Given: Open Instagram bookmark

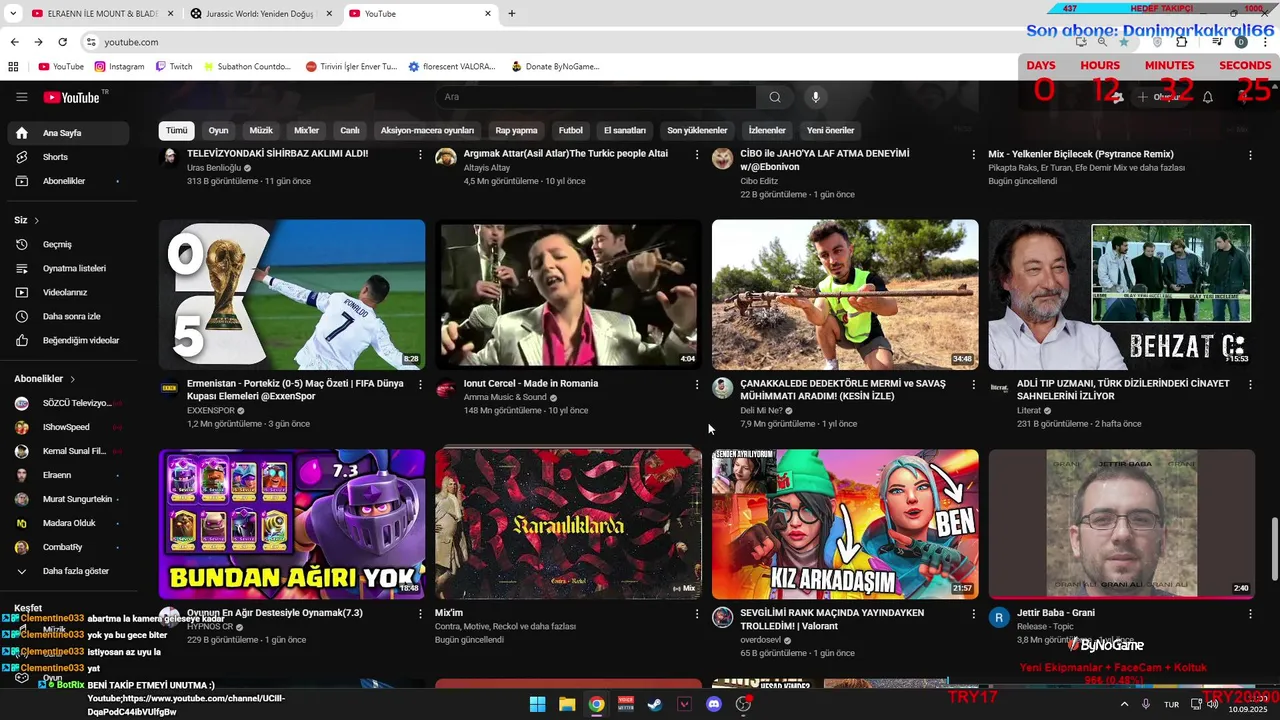Looking at the screenshot, I should click(119, 67).
